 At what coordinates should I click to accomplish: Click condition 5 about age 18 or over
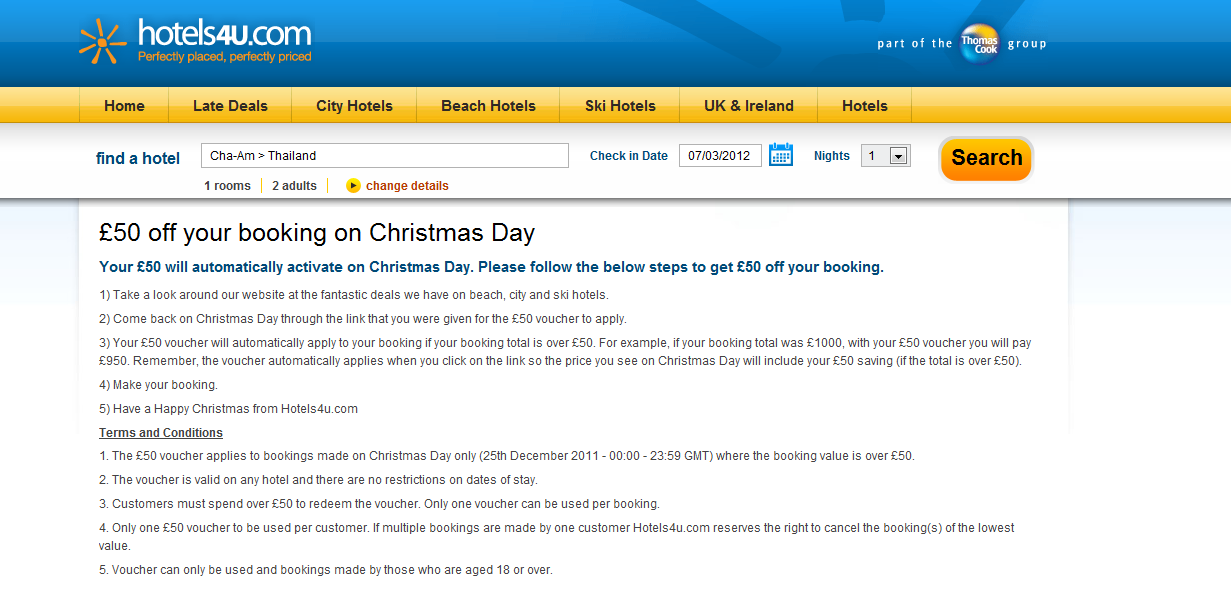[325, 570]
